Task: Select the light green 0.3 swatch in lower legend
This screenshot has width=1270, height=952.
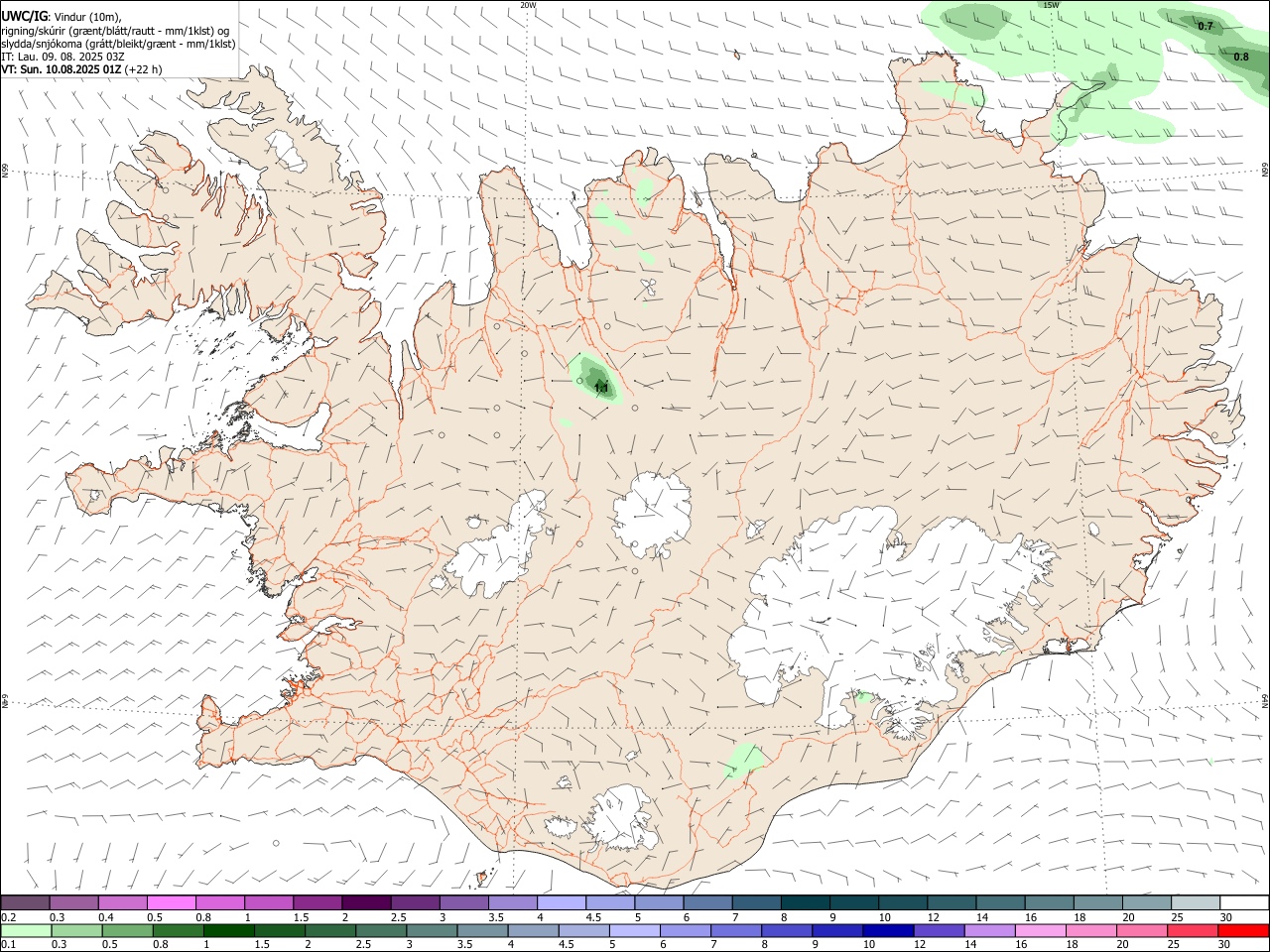Action: click(x=78, y=931)
